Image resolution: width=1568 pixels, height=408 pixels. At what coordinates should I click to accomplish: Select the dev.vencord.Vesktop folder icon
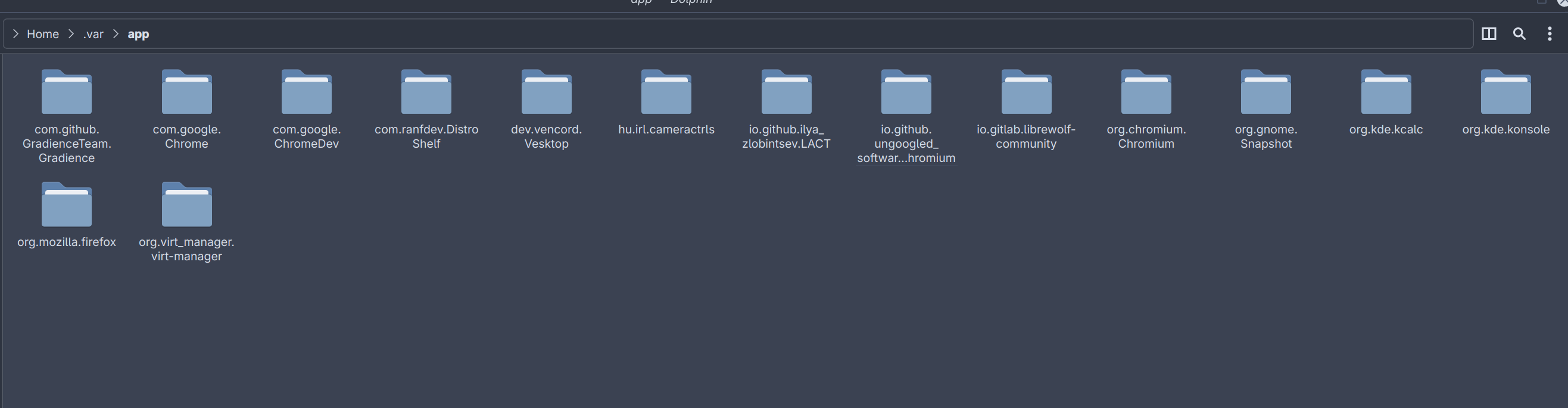(x=547, y=92)
